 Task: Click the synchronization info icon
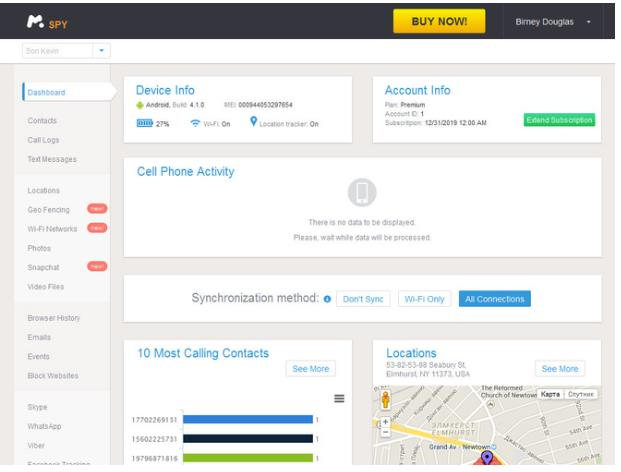(x=326, y=299)
